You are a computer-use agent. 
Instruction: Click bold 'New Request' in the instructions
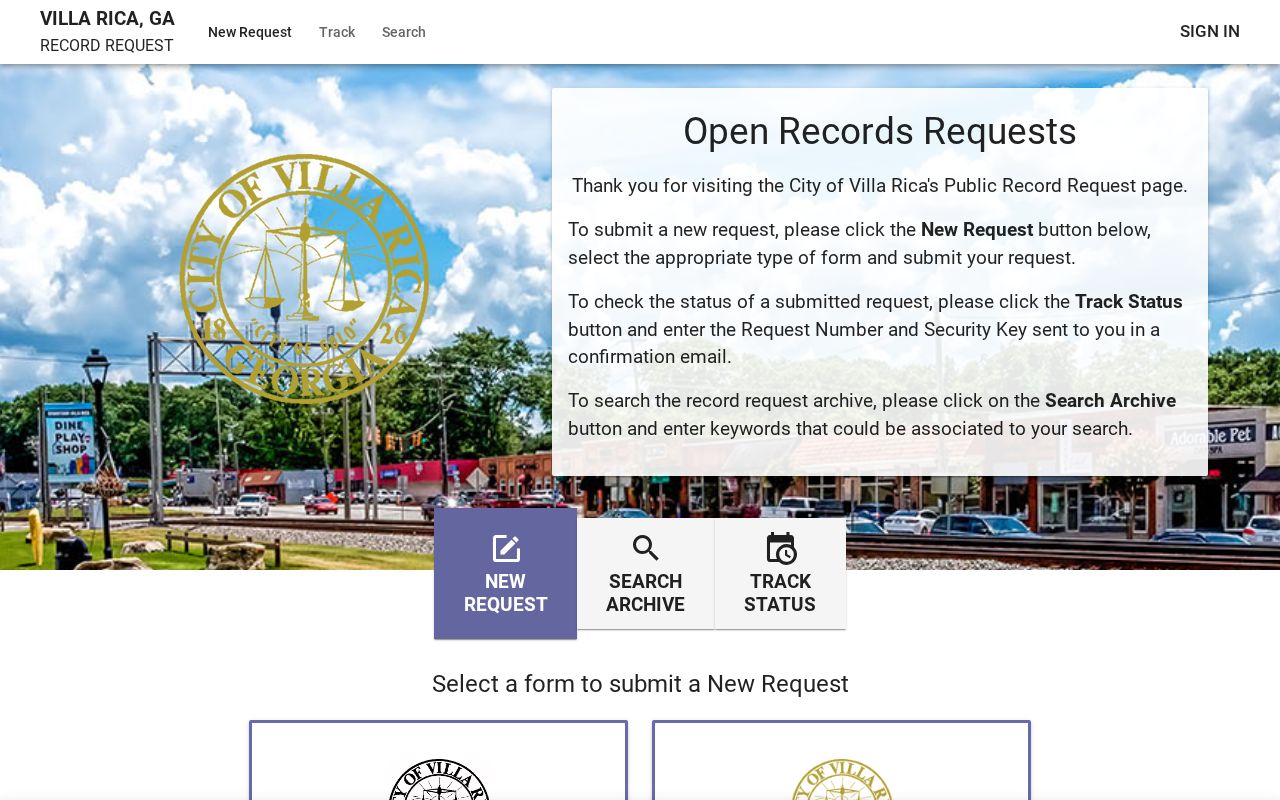point(977,230)
